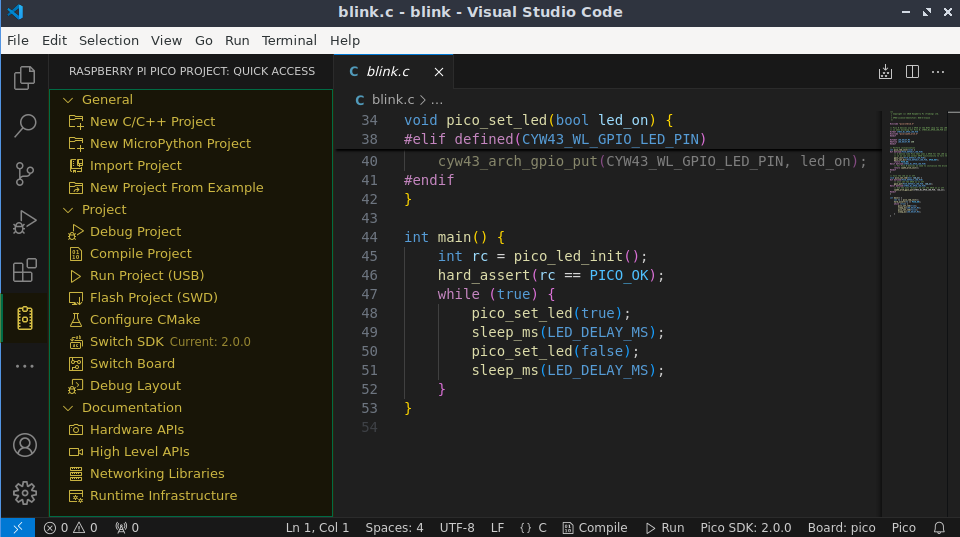Open the Help menu
Viewport: 960px width, 537px height.
345,40
